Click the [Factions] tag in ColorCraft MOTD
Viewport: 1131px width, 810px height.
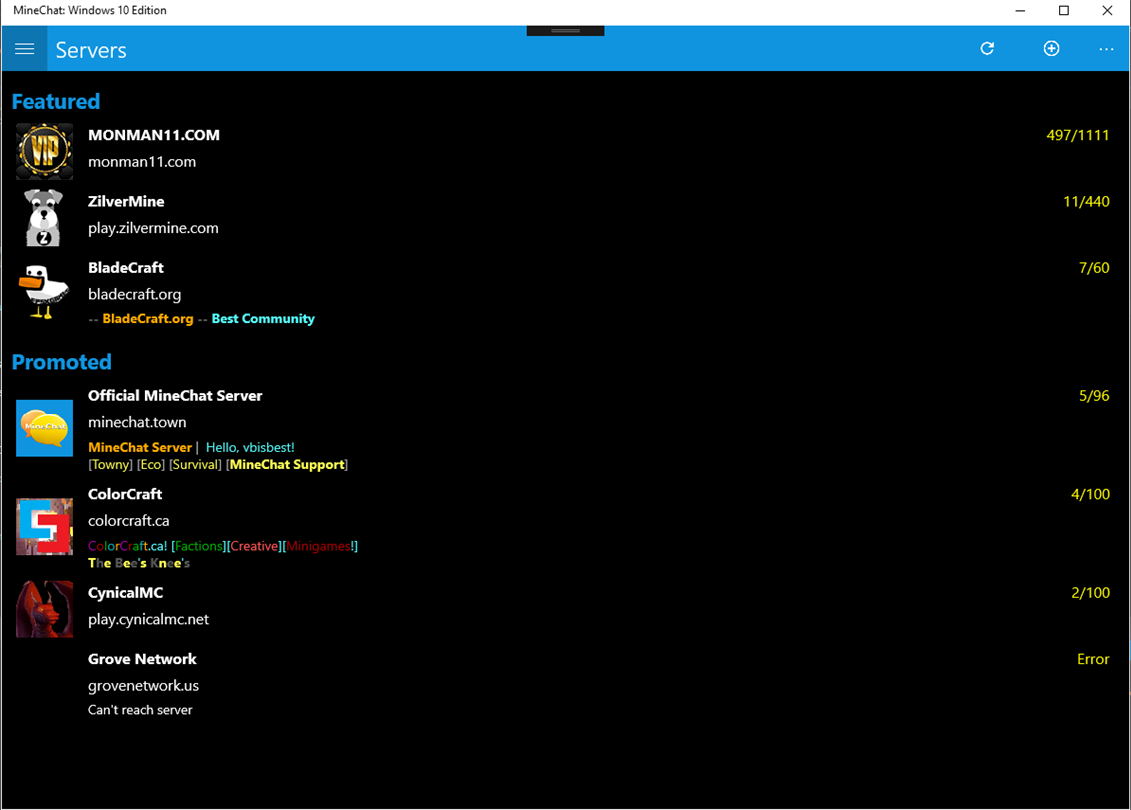(198, 546)
